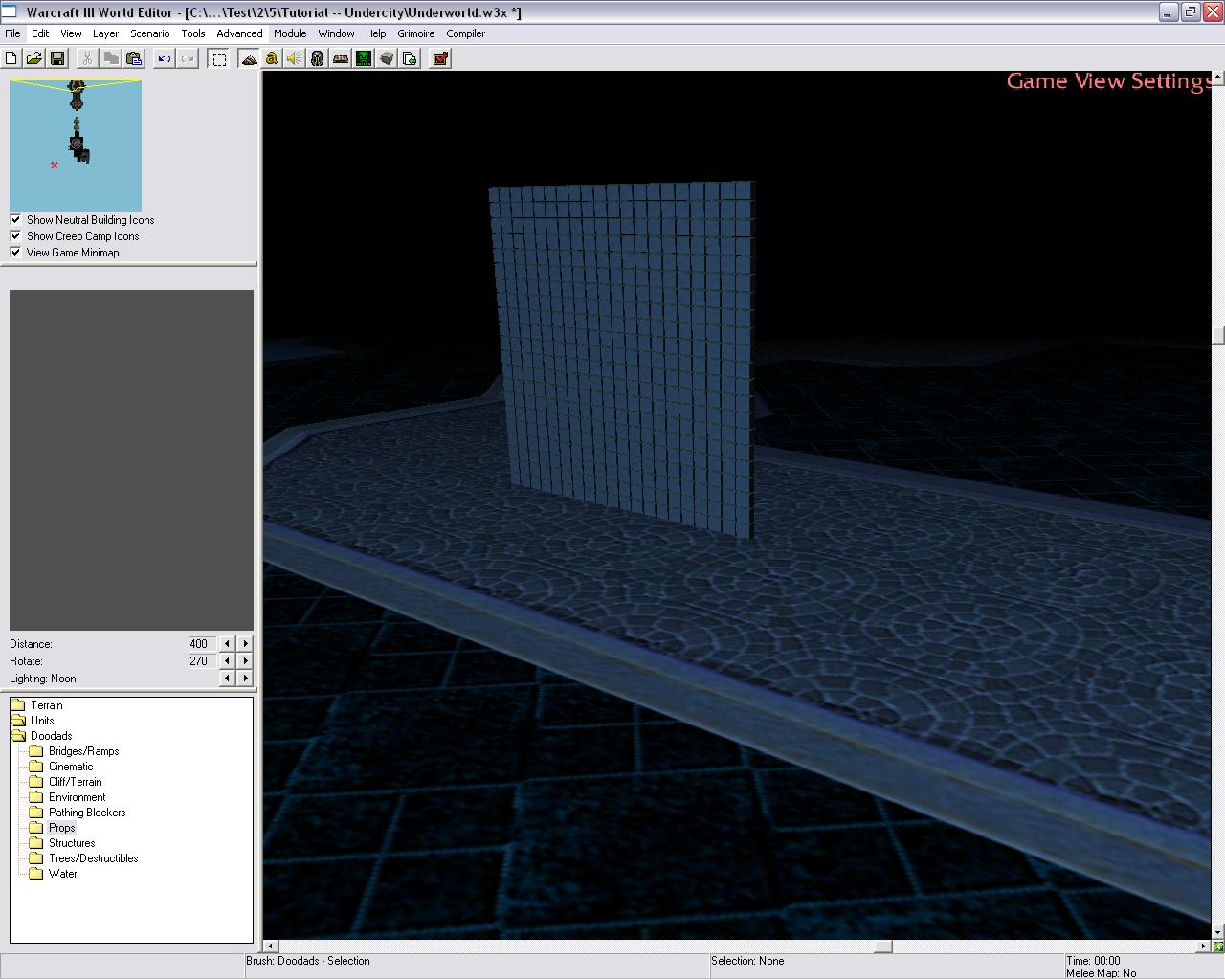Click the Undo arrow icon
1225x980 pixels.
click(165, 58)
